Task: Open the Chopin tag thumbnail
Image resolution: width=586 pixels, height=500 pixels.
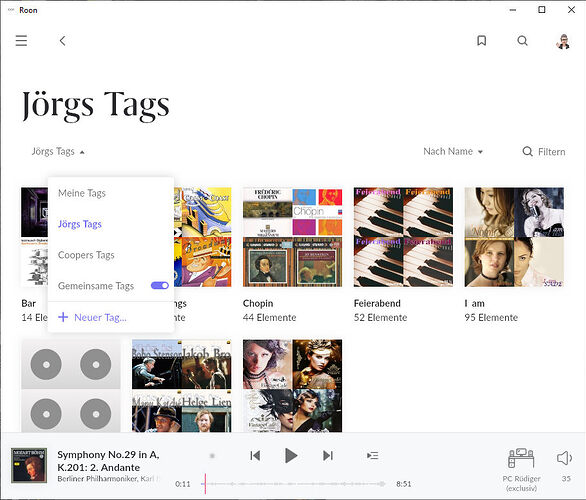Action: tap(292, 237)
